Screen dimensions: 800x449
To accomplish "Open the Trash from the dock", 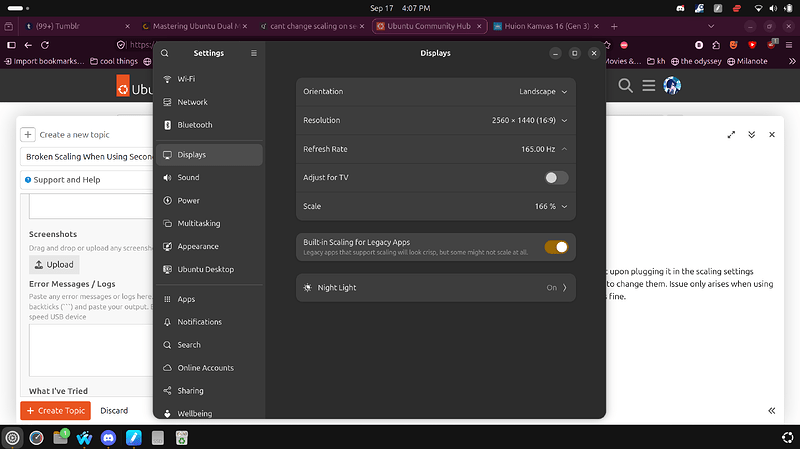I will 182,438.
